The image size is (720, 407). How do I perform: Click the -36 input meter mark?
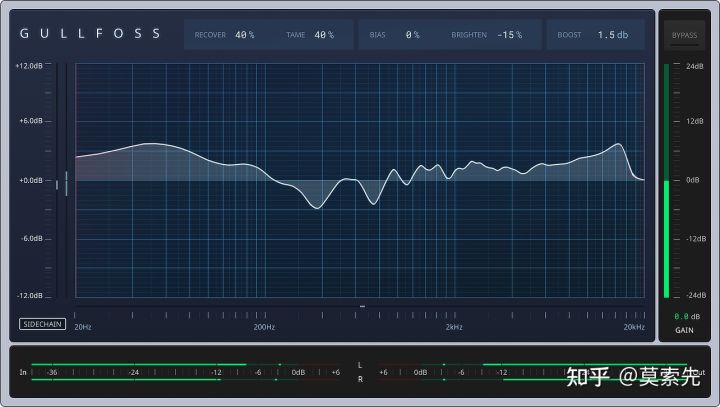point(52,372)
